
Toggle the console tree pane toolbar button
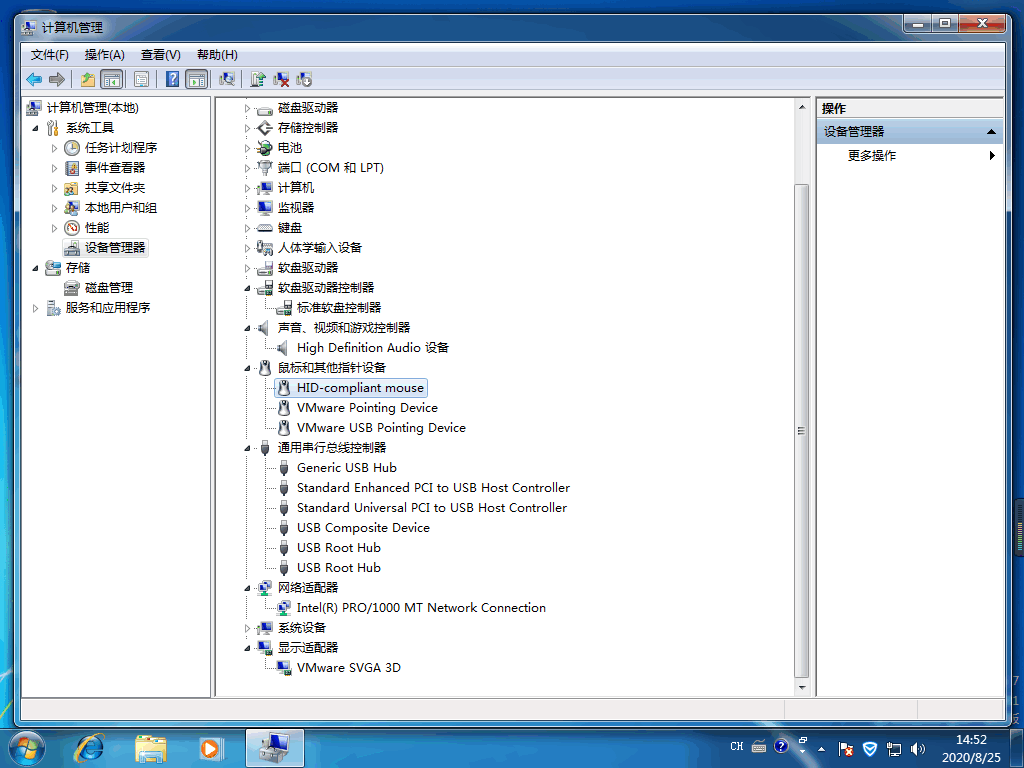coord(112,80)
